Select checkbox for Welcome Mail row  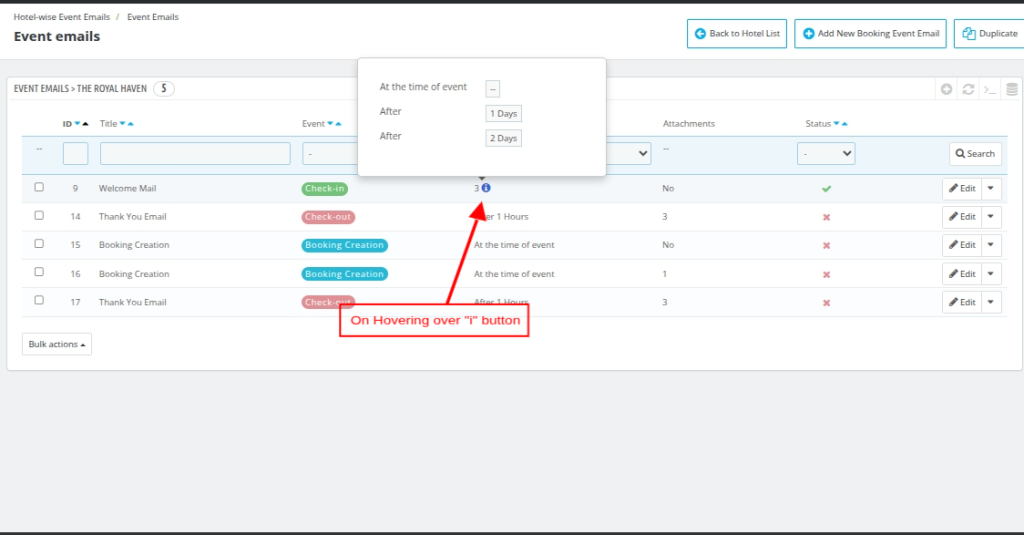tap(39, 187)
